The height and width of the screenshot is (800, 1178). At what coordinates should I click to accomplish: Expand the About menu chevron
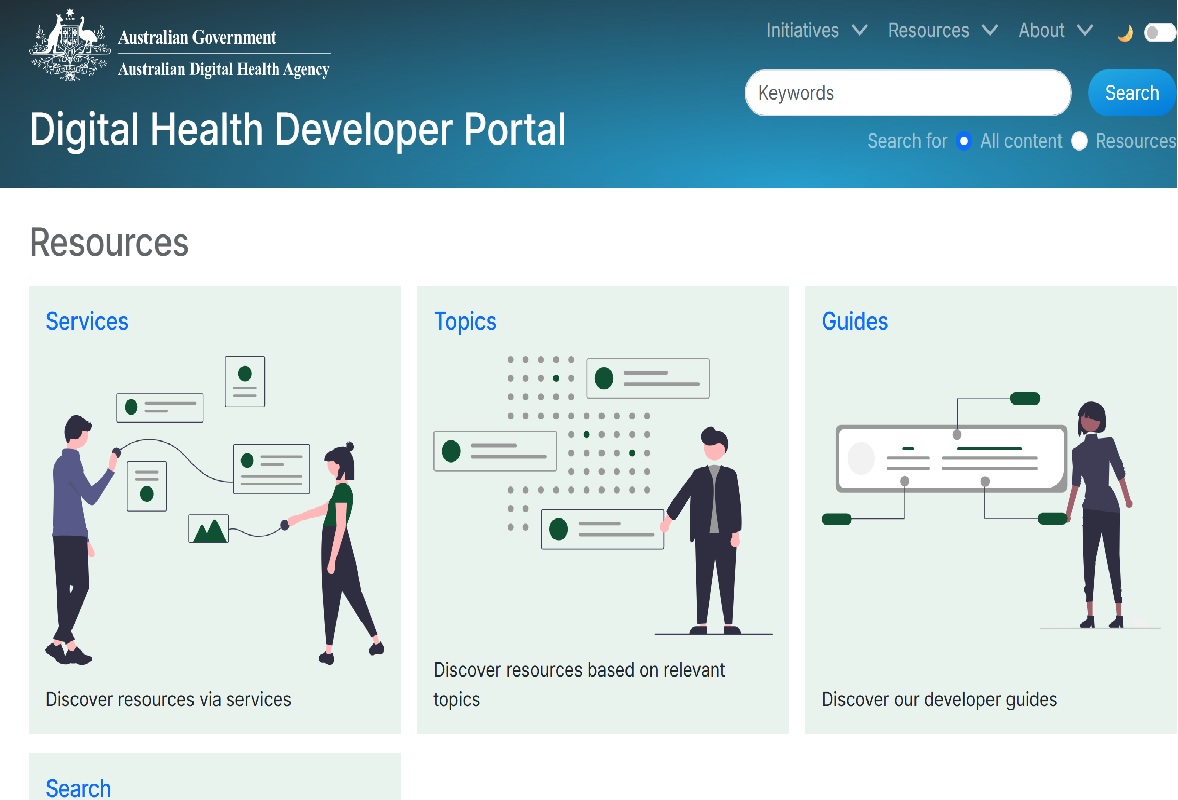1085,31
